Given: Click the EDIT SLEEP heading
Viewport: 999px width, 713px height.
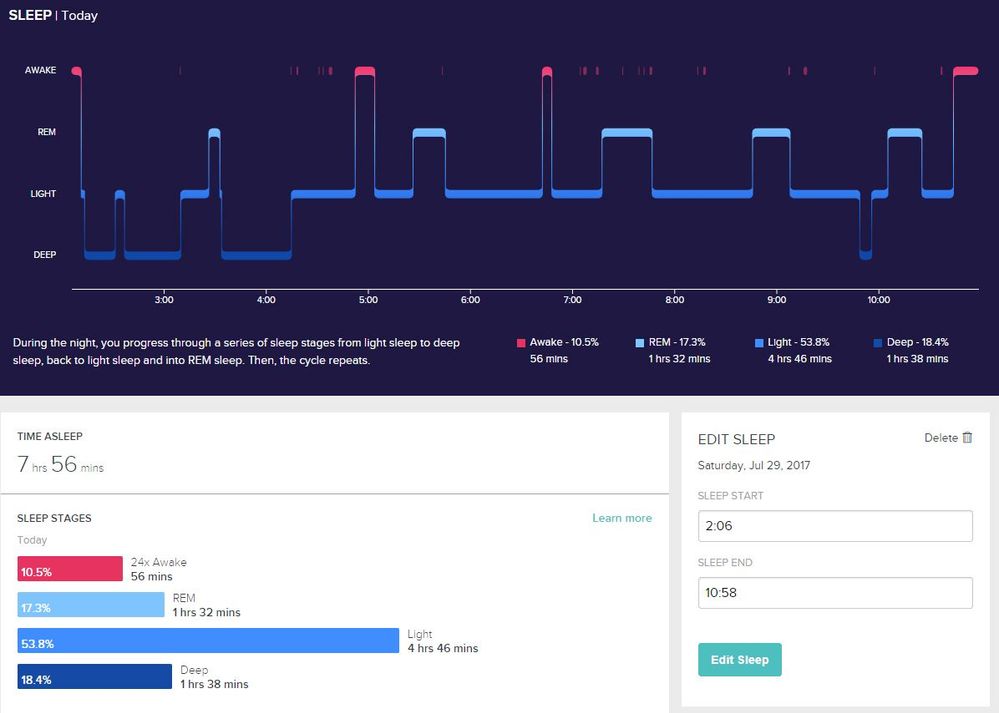Looking at the screenshot, I should click(737, 439).
